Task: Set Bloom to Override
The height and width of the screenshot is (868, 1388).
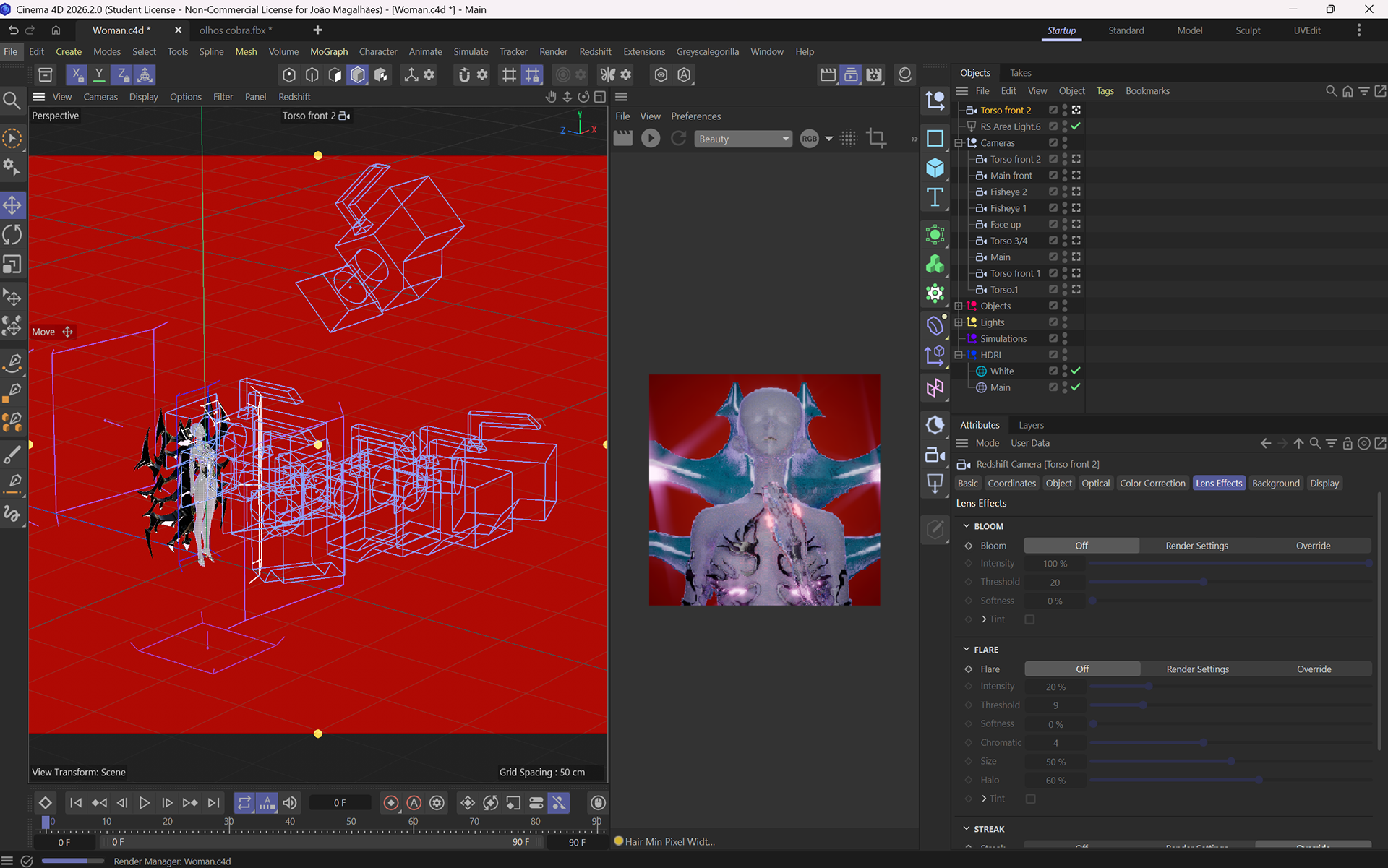Action: tap(1313, 546)
